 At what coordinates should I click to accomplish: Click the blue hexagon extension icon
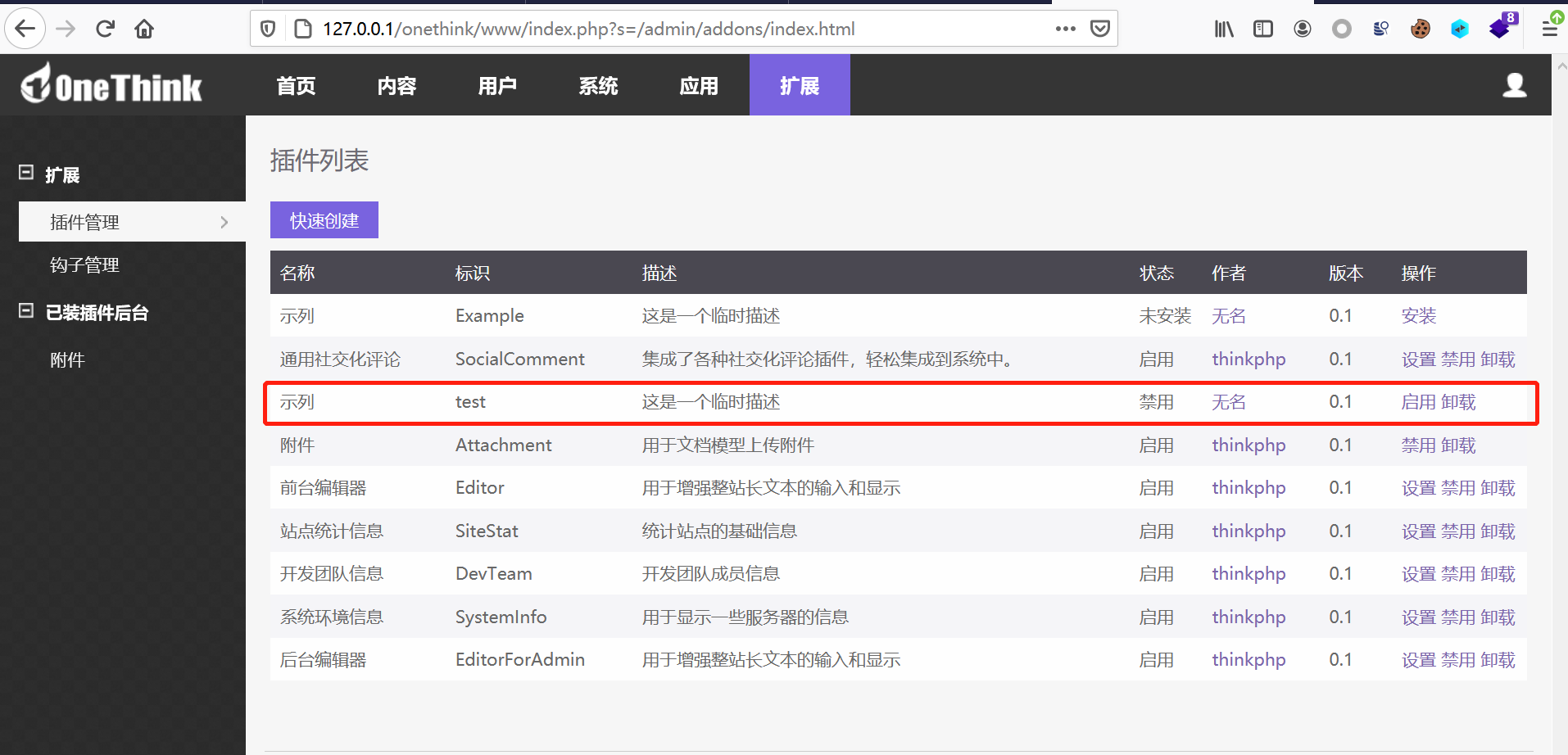(x=1459, y=28)
